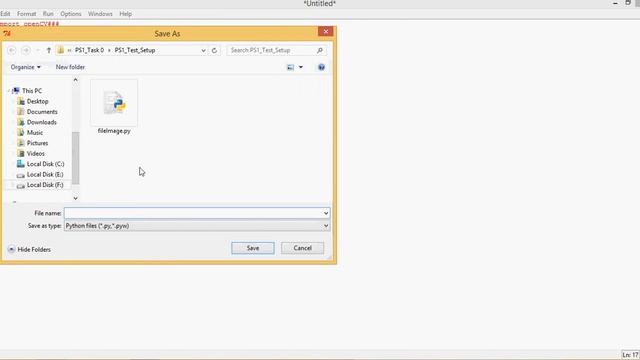Collapse the This PC tree node
640x360 pixels.
(8, 91)
